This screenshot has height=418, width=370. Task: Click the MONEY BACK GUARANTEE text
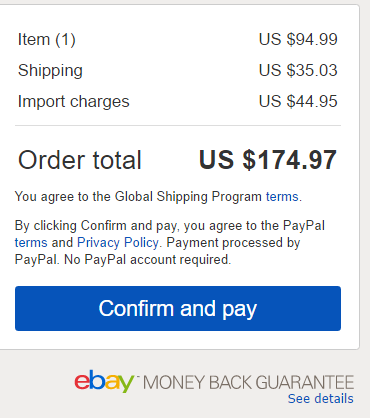tap(248, 382)
